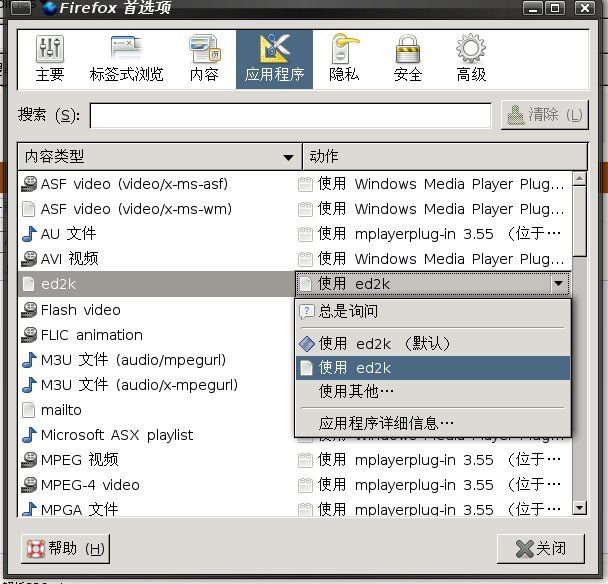
Task: Select Microsoft ASX playlist row
Action: [x=156, y=435]
